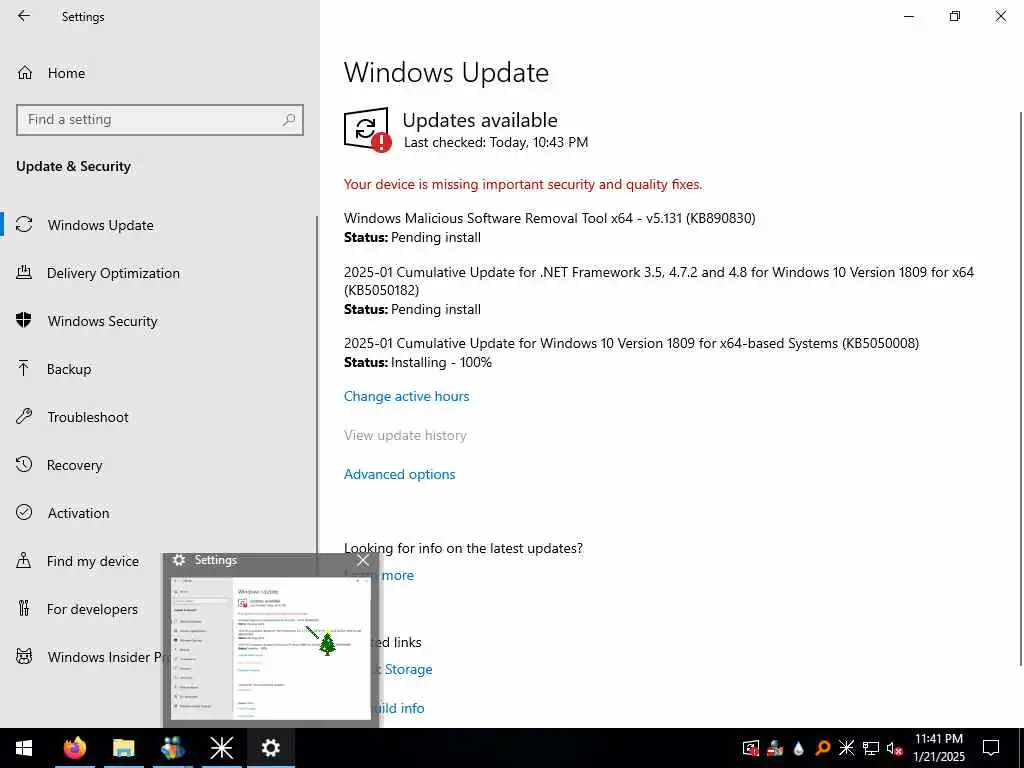Click the orange magnifier tray icon
Image resolution: width=1024 pixels, height=768 pixels.
822,748
